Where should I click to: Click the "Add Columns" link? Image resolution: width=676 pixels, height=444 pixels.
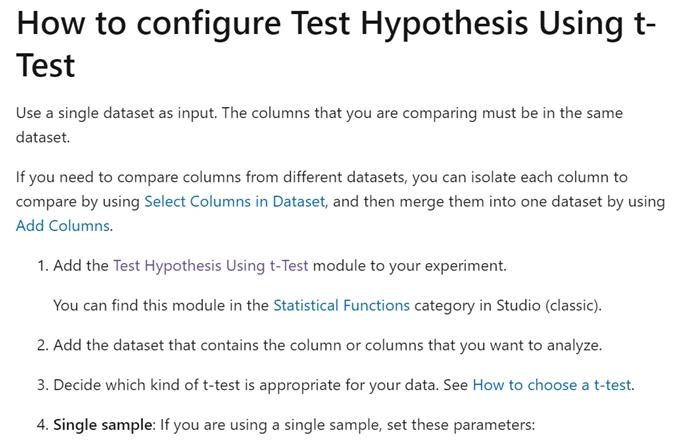tap(63, 226)
